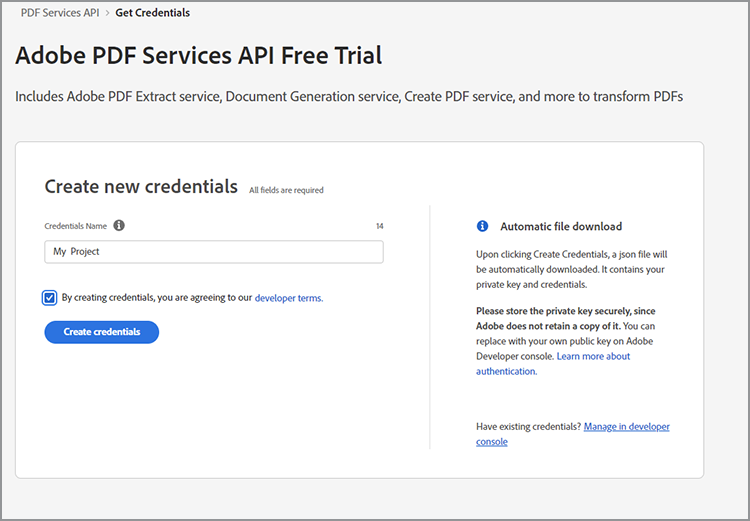Click the Create credentials button
Image resolution: width=750 pixels, height=521 pixels.
click(101, 332)
